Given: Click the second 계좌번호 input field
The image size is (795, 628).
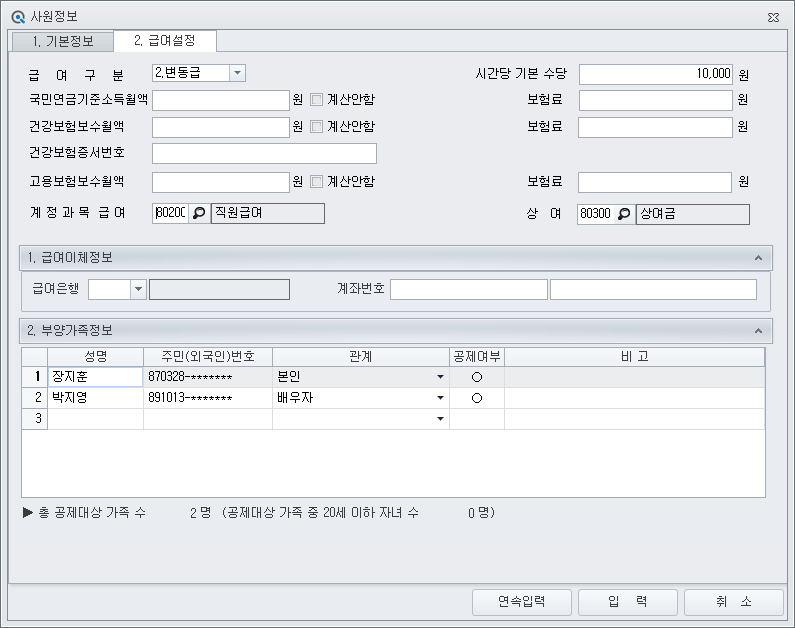Looking at the screenshot, I should coord(654,289).
